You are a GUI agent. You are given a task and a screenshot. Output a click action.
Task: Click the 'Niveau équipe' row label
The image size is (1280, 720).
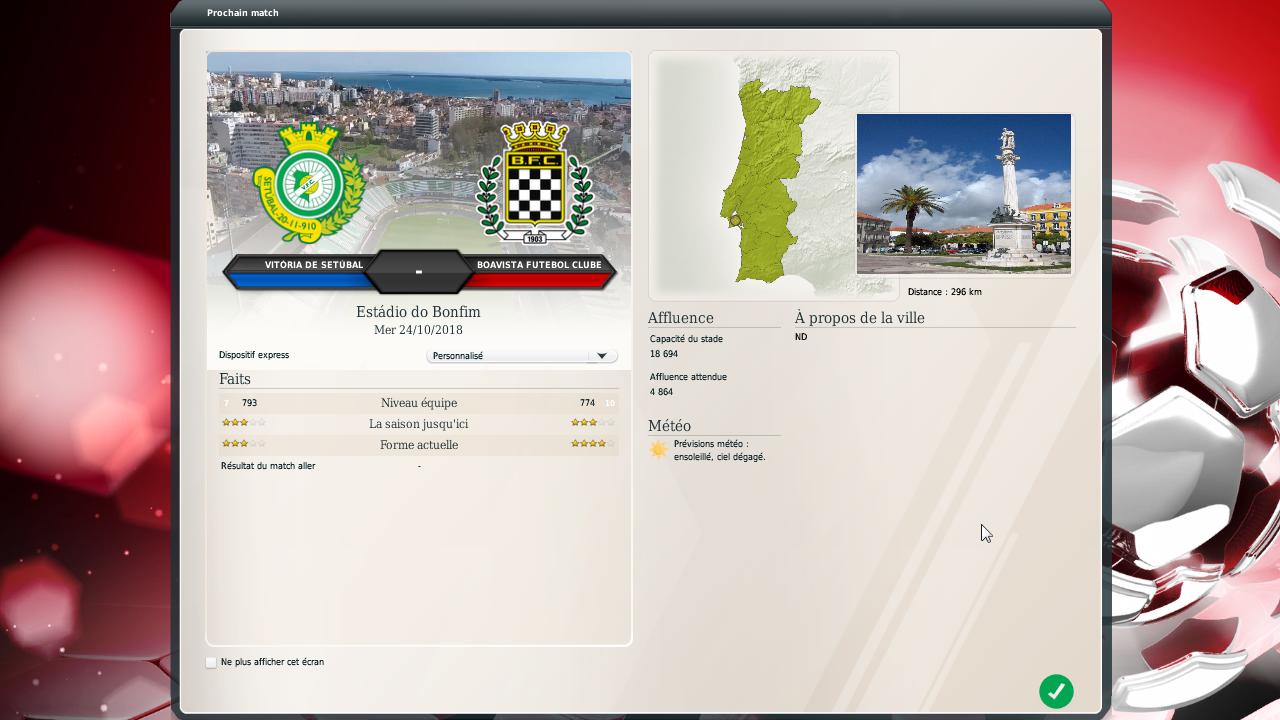tap(419, 403)
